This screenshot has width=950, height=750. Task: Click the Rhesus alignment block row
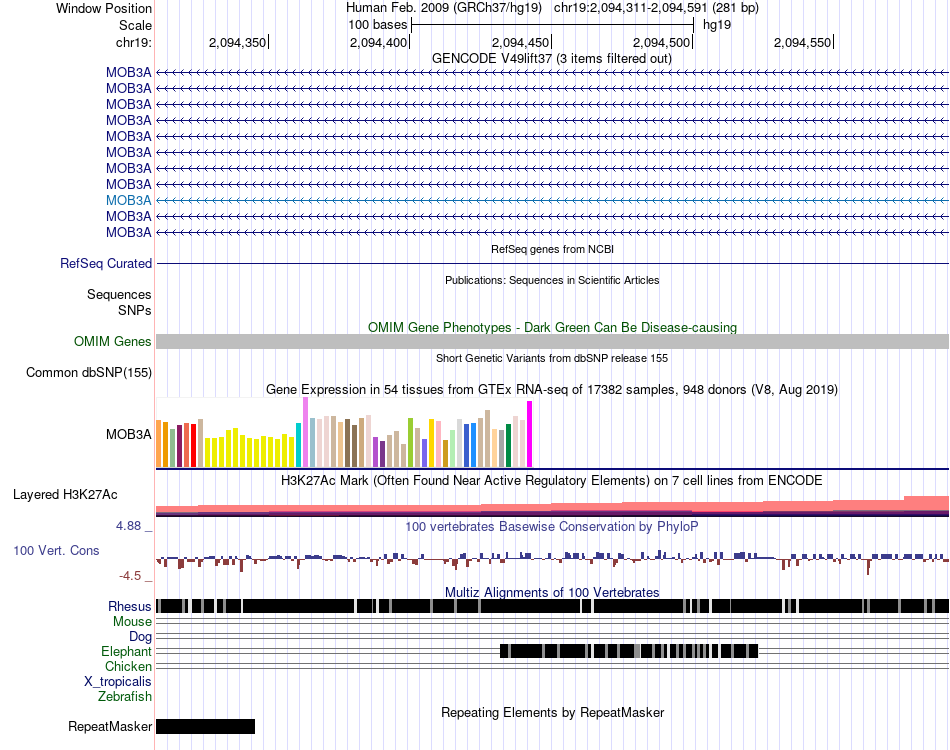tap(552, 606)
